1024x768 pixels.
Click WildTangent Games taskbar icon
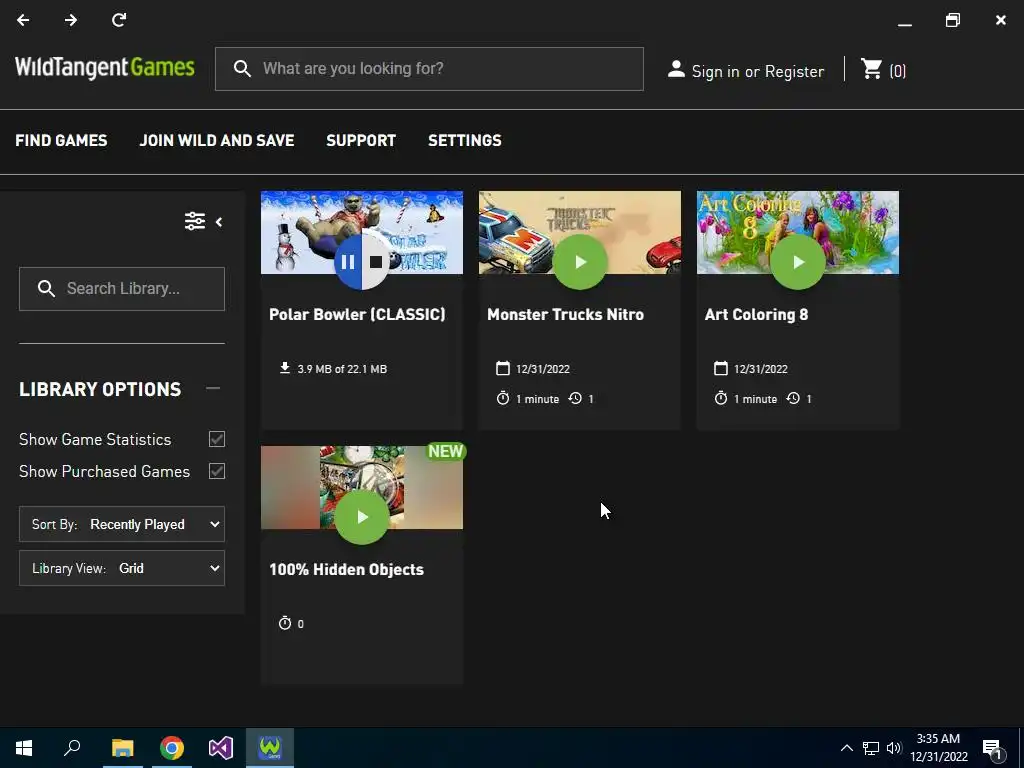click(x=270, y=748)
